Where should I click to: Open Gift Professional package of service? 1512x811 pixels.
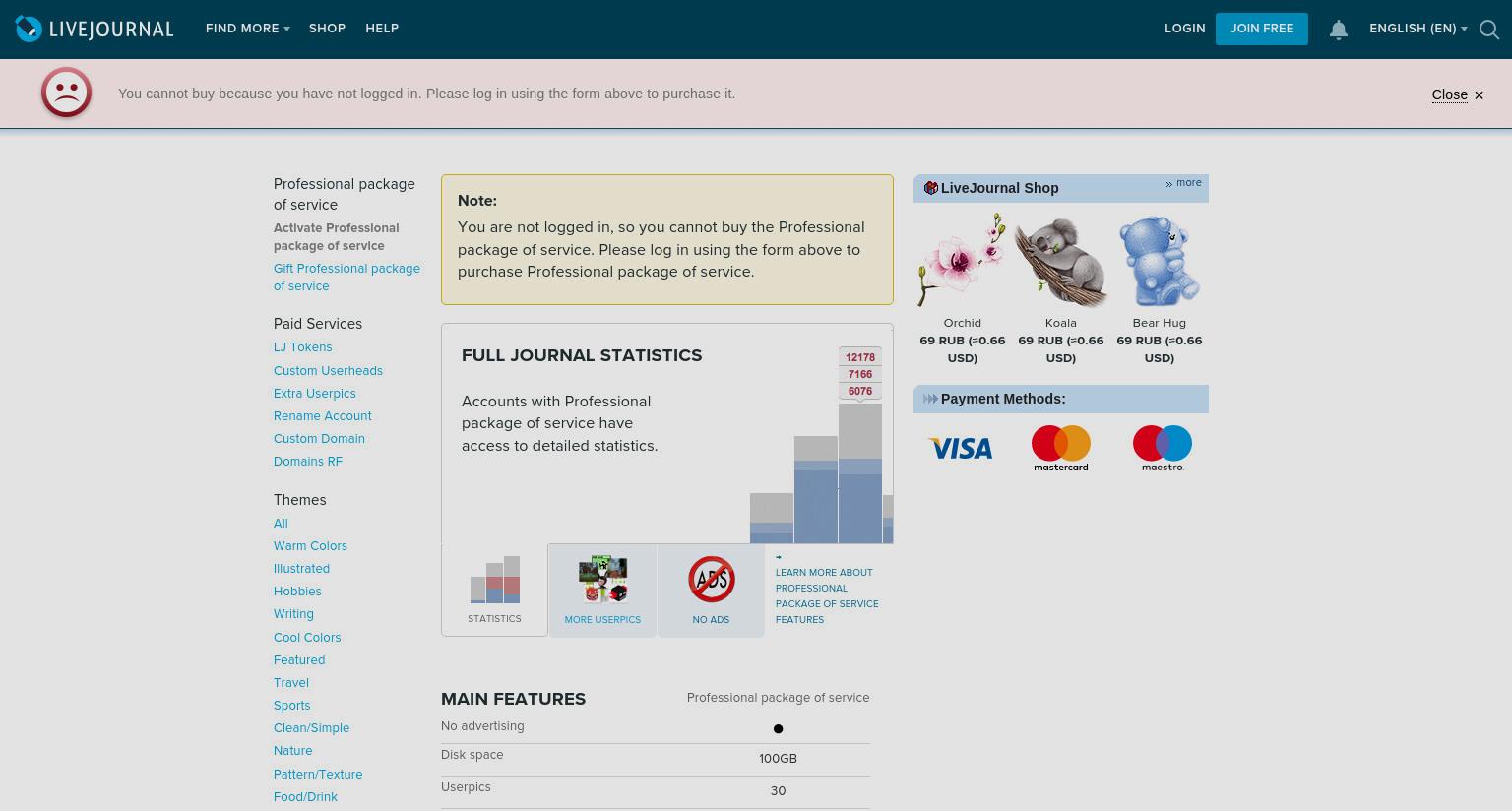(346, 278)
